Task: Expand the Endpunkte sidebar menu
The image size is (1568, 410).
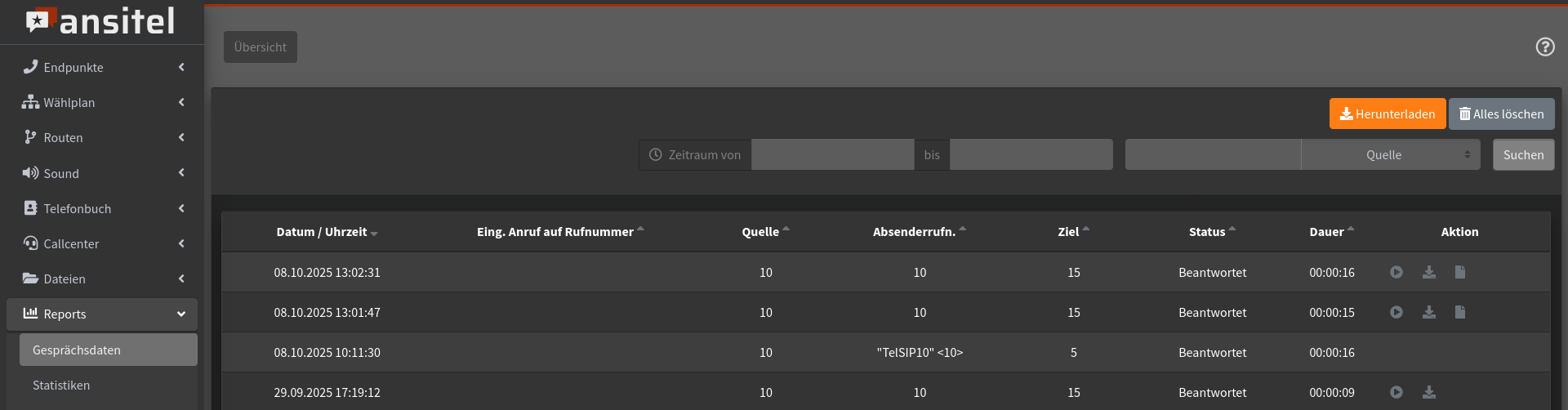Action: click(102, 67)
